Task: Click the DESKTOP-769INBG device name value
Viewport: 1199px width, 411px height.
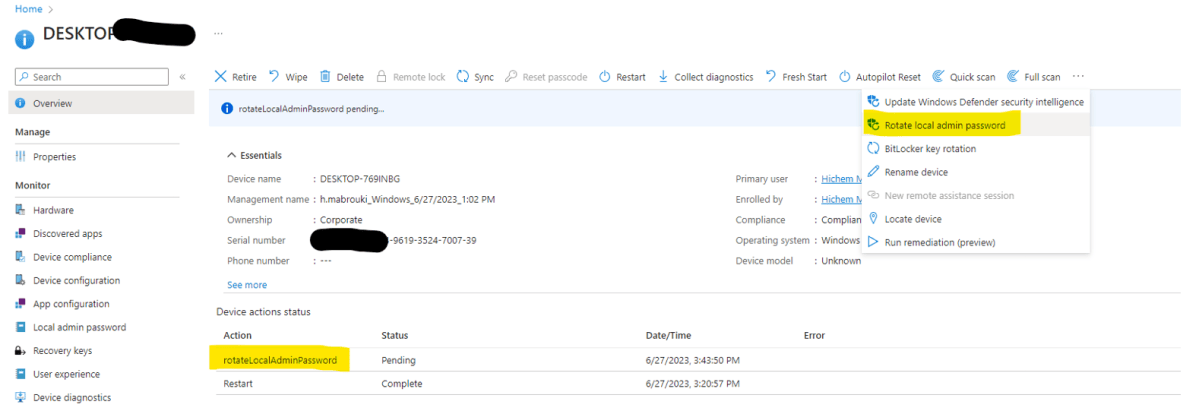Action: point(360,179)
